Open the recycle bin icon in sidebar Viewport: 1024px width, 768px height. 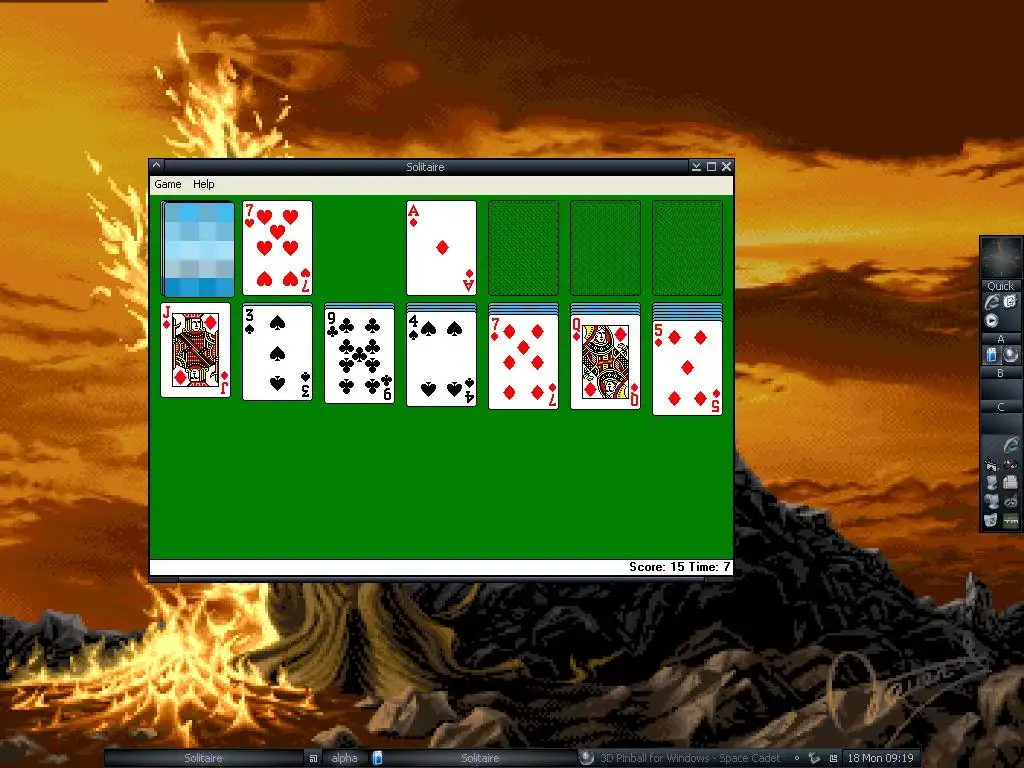tap(991, 520)
